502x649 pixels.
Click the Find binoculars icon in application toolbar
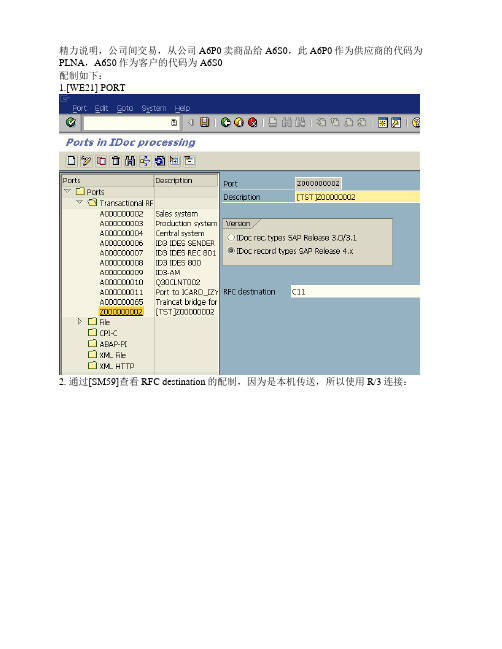pos(130,161)
